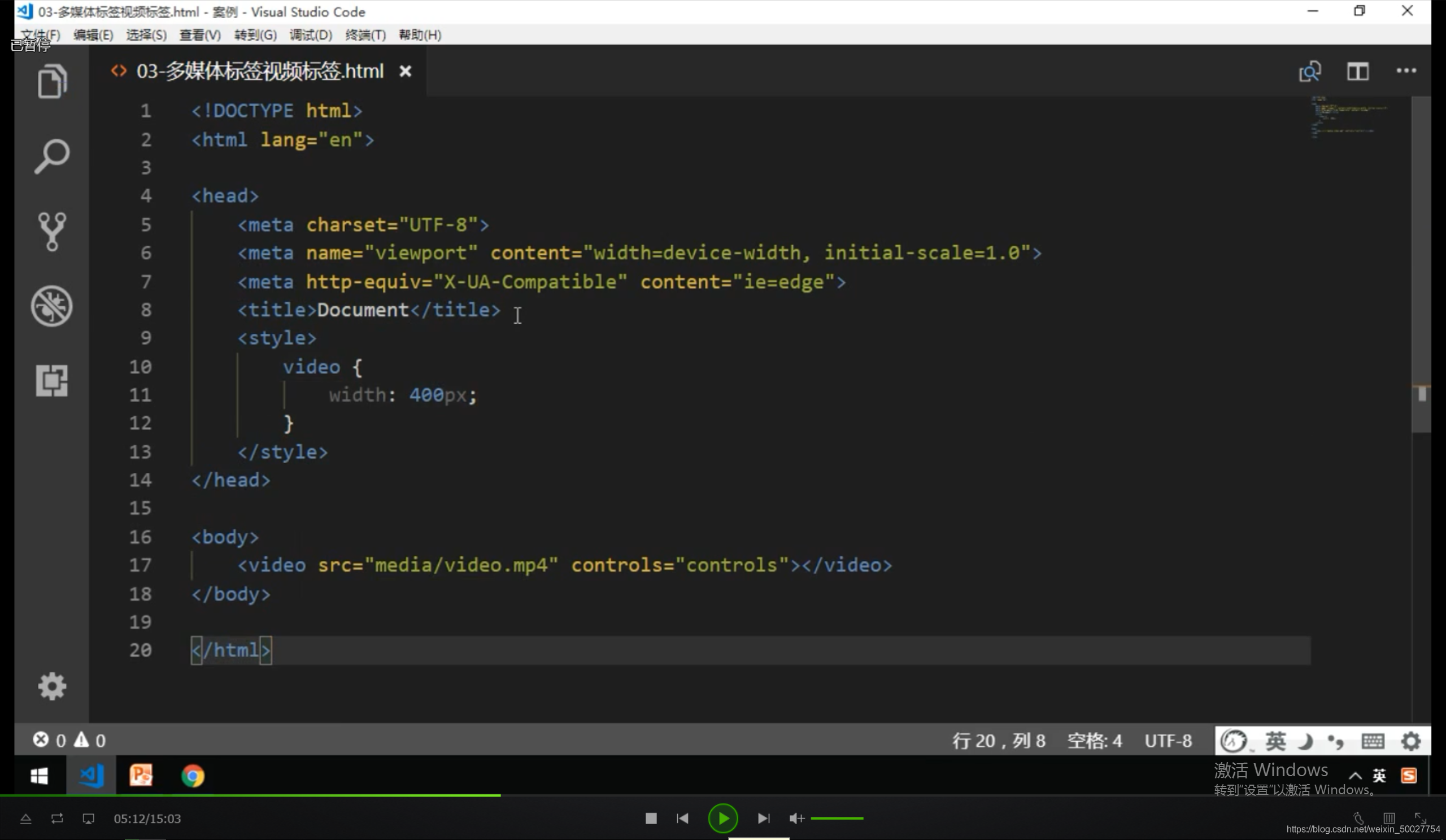Open the 转到(G) menu
This screenshot has width=1446, height=840.
255,35
